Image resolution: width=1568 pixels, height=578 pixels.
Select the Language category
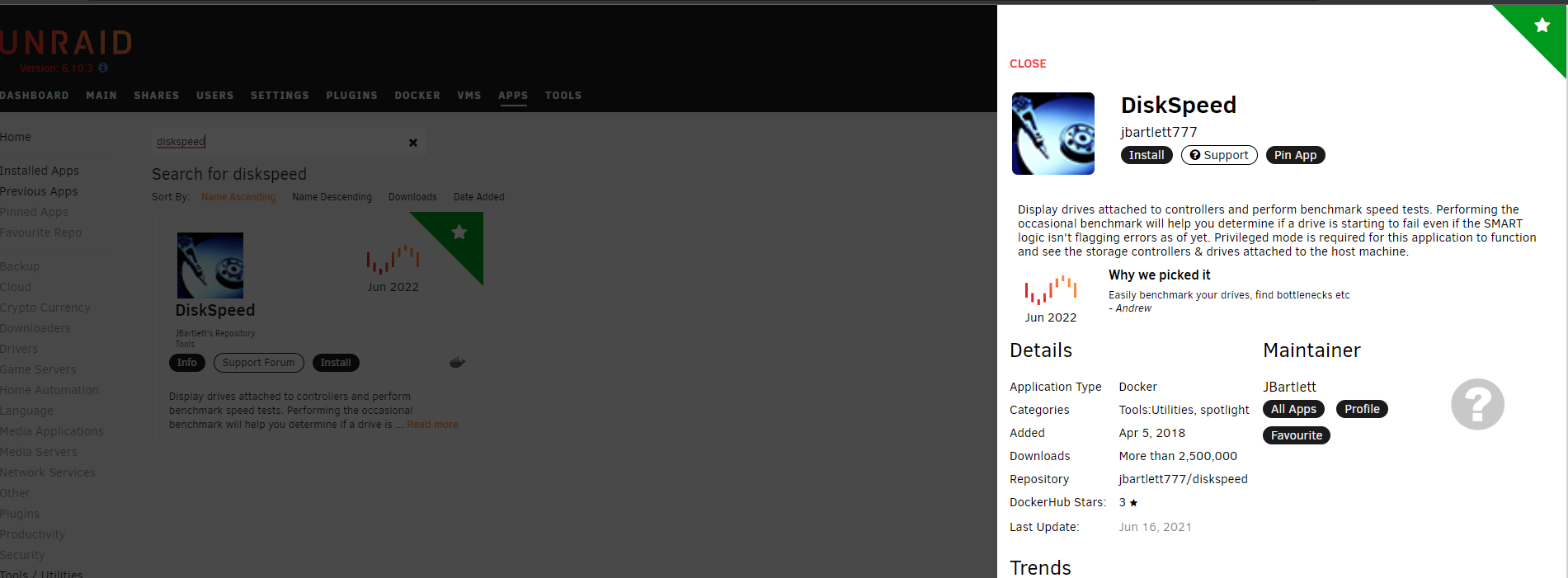(26, 411)
